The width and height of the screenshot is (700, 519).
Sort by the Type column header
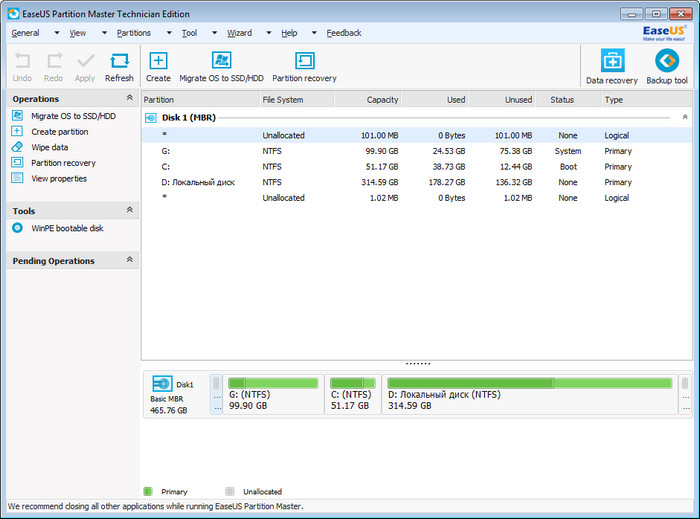click(x=647, y=100)
